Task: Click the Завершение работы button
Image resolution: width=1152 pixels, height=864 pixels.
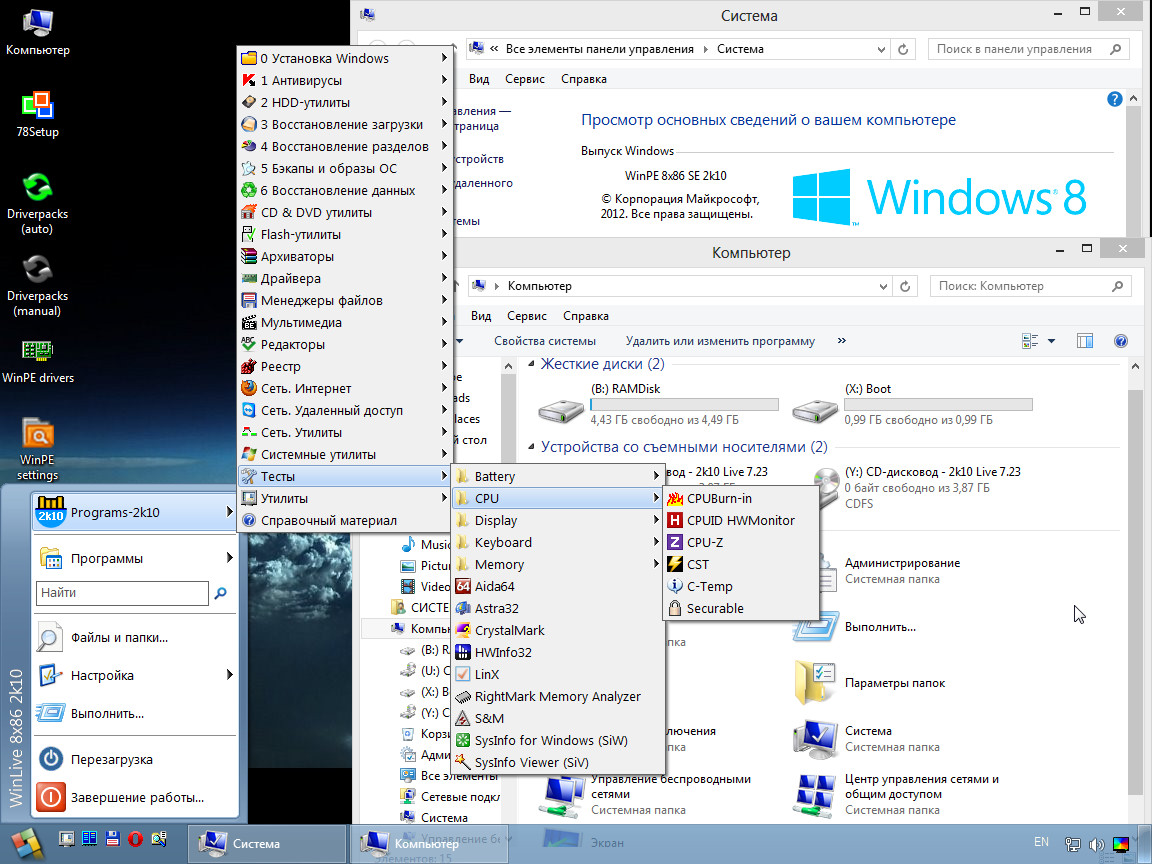Action: (x=136, y=797)
